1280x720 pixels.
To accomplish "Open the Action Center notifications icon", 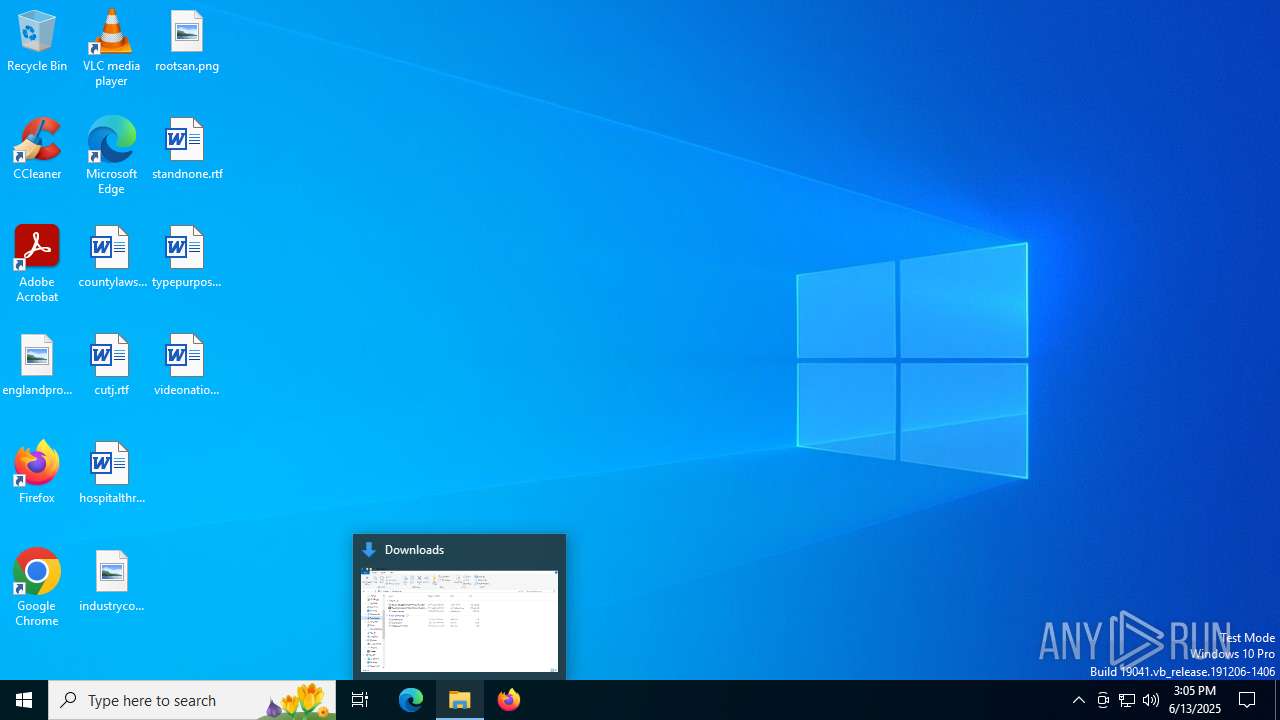I will click(x=1248, y=700).
